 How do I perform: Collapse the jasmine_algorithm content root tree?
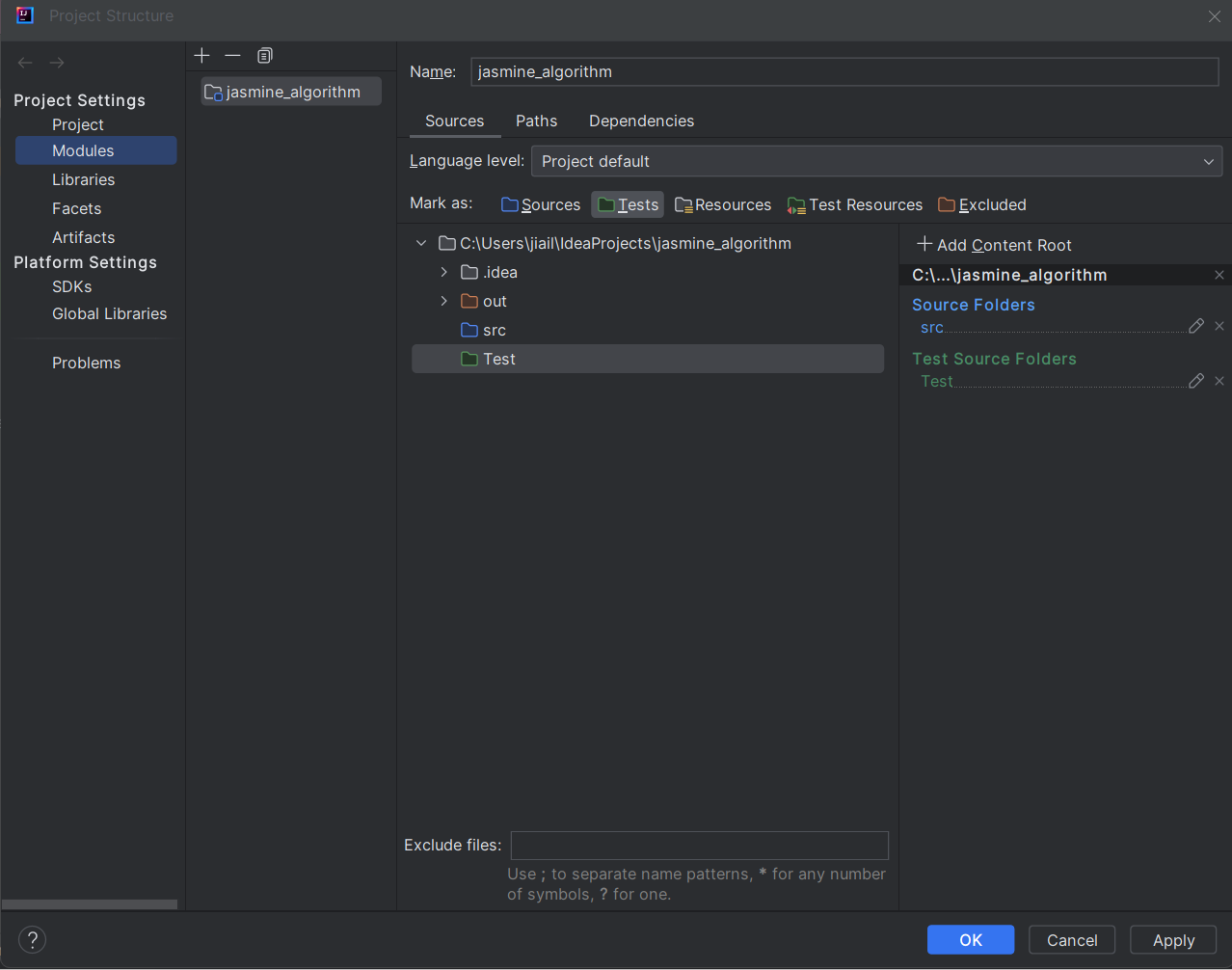click(x=421, y=243)
